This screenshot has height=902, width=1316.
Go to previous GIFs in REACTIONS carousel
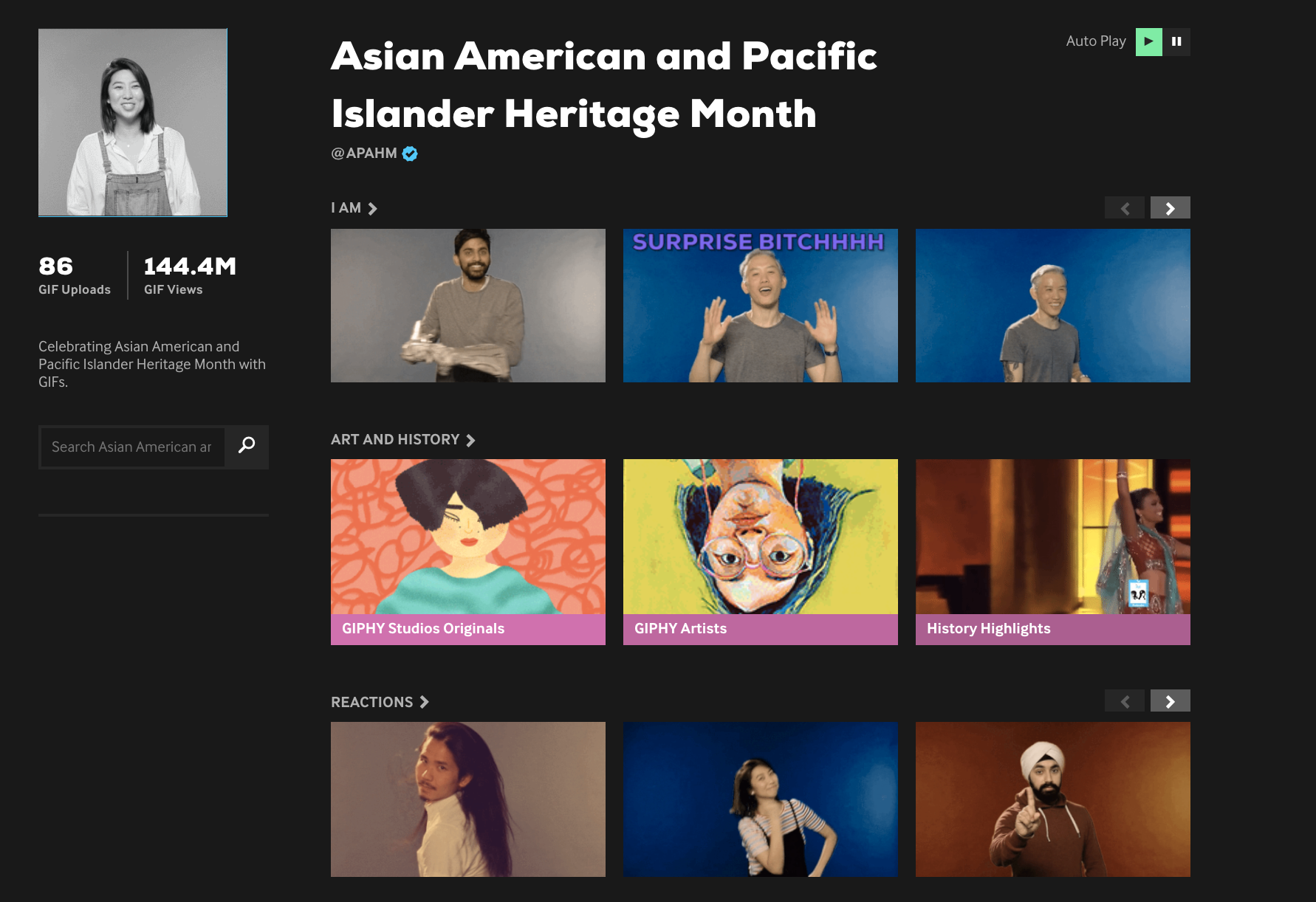click(1124, 701)
